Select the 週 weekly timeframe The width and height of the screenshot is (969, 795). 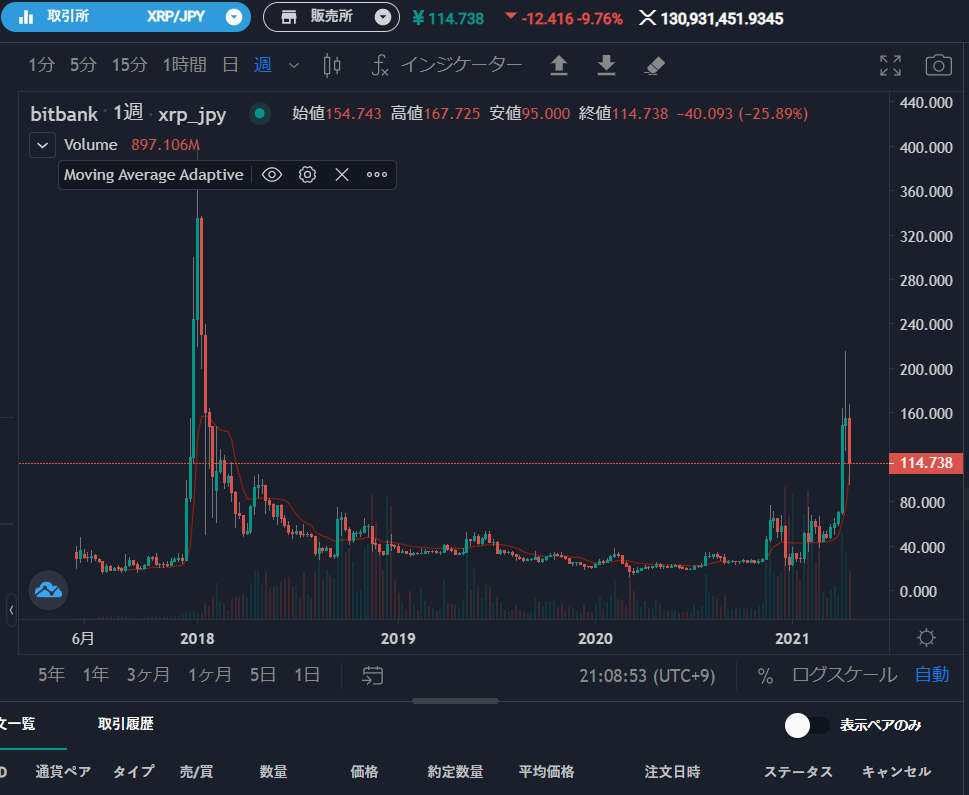(x=263, y=64)
